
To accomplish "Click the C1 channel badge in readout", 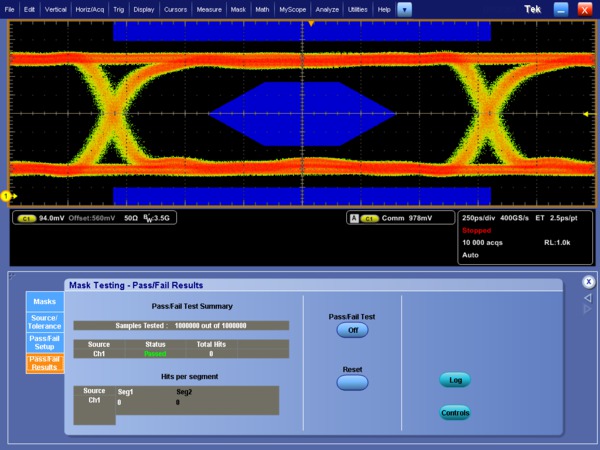I will coord(26,217).
